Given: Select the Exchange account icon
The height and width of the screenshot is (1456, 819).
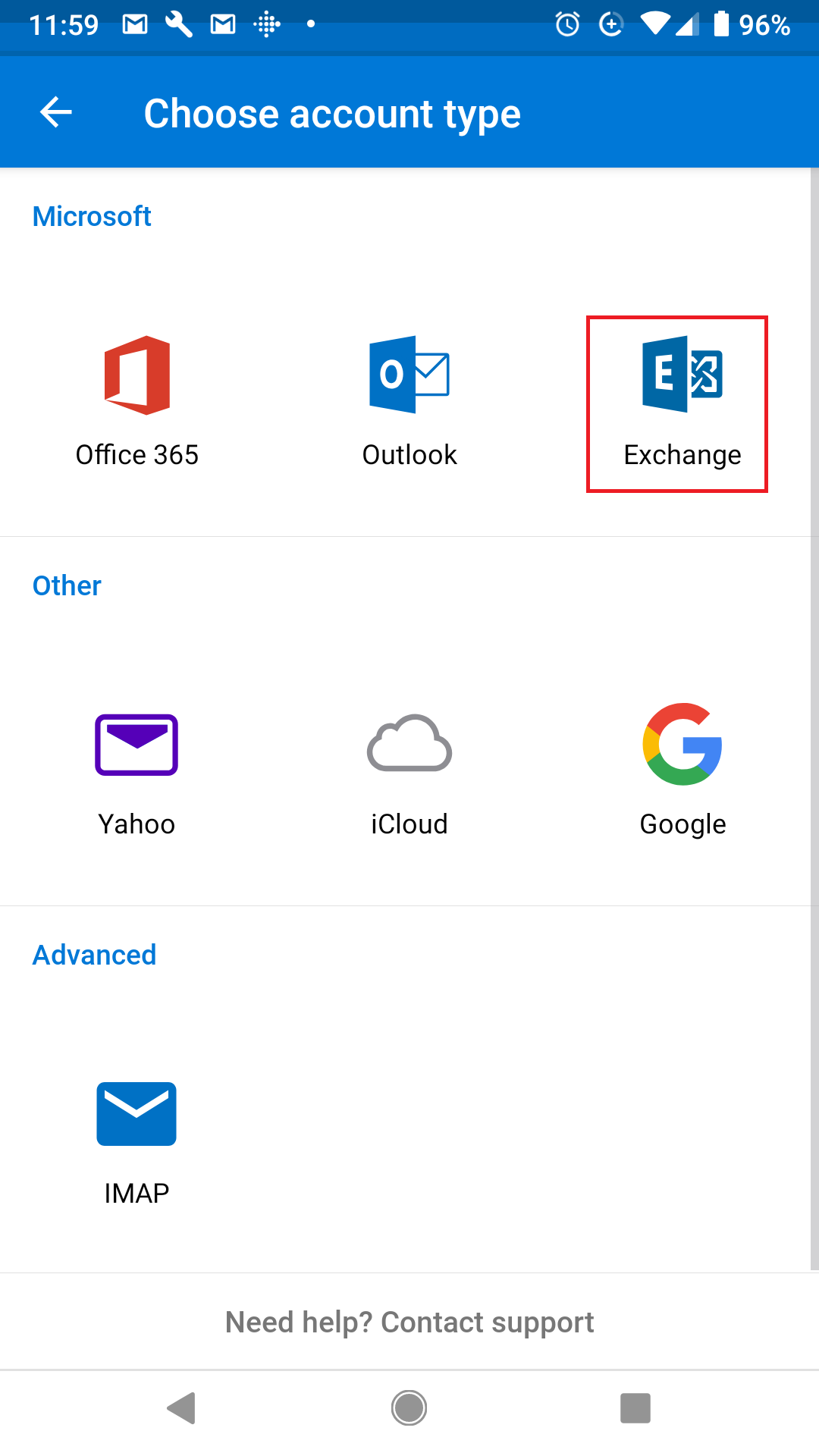Looking at the screenshot, I should pos(682,374).
